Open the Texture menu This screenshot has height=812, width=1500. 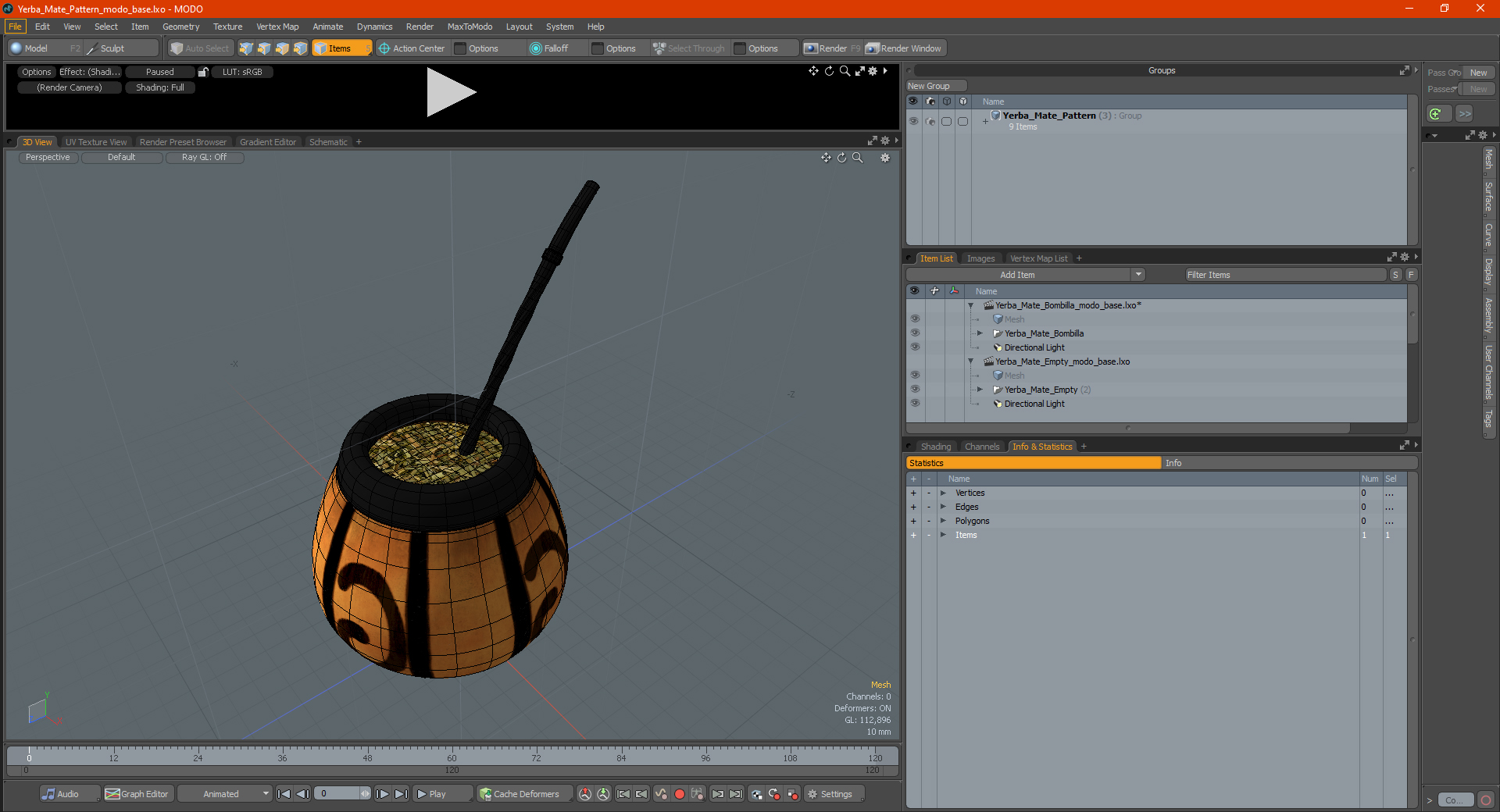tap(227, 27)
